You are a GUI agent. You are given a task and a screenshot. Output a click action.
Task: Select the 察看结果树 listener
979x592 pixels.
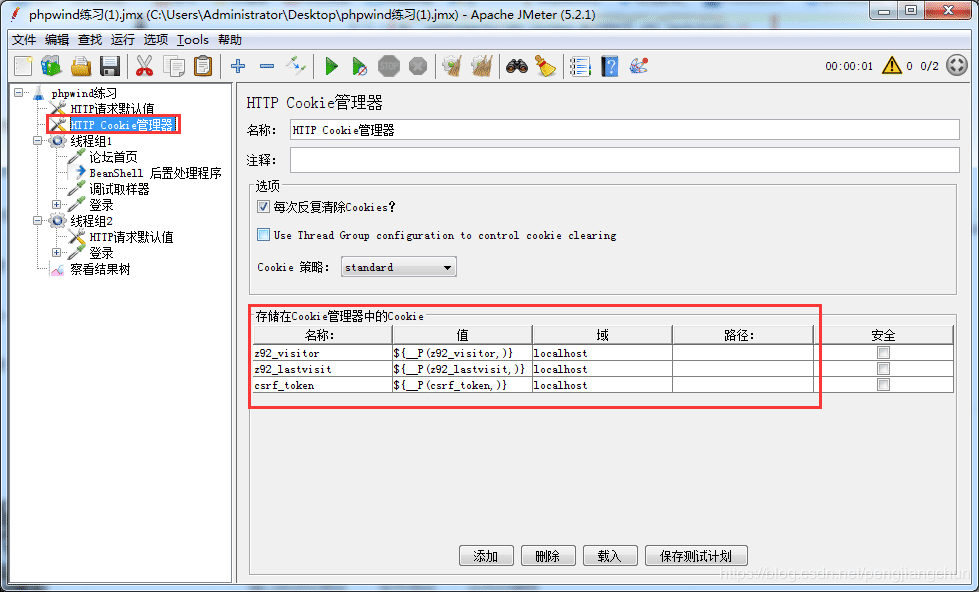(101, 269)
